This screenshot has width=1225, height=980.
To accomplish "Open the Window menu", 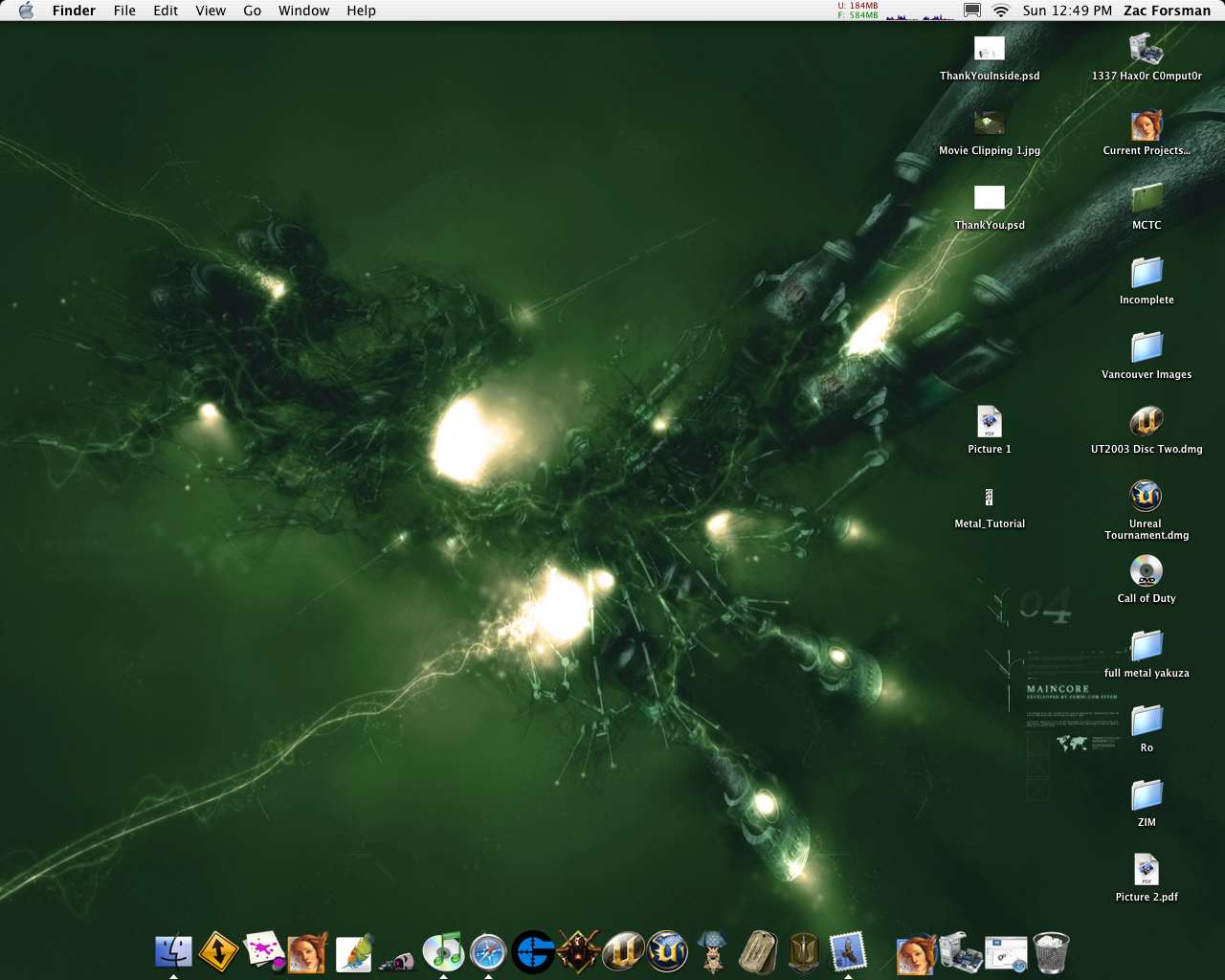I will [x=303, y=11].
